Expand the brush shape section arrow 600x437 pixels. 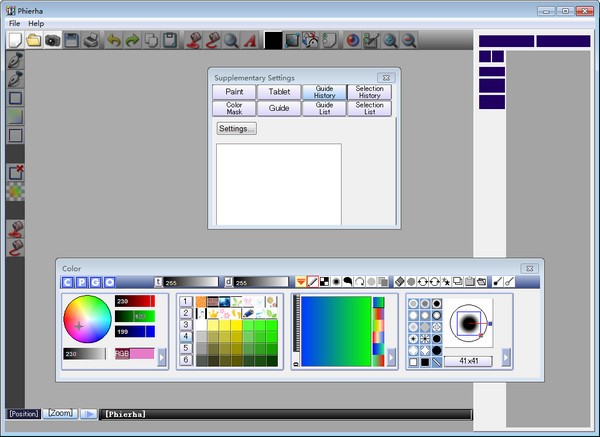click(x=506, y=356)
